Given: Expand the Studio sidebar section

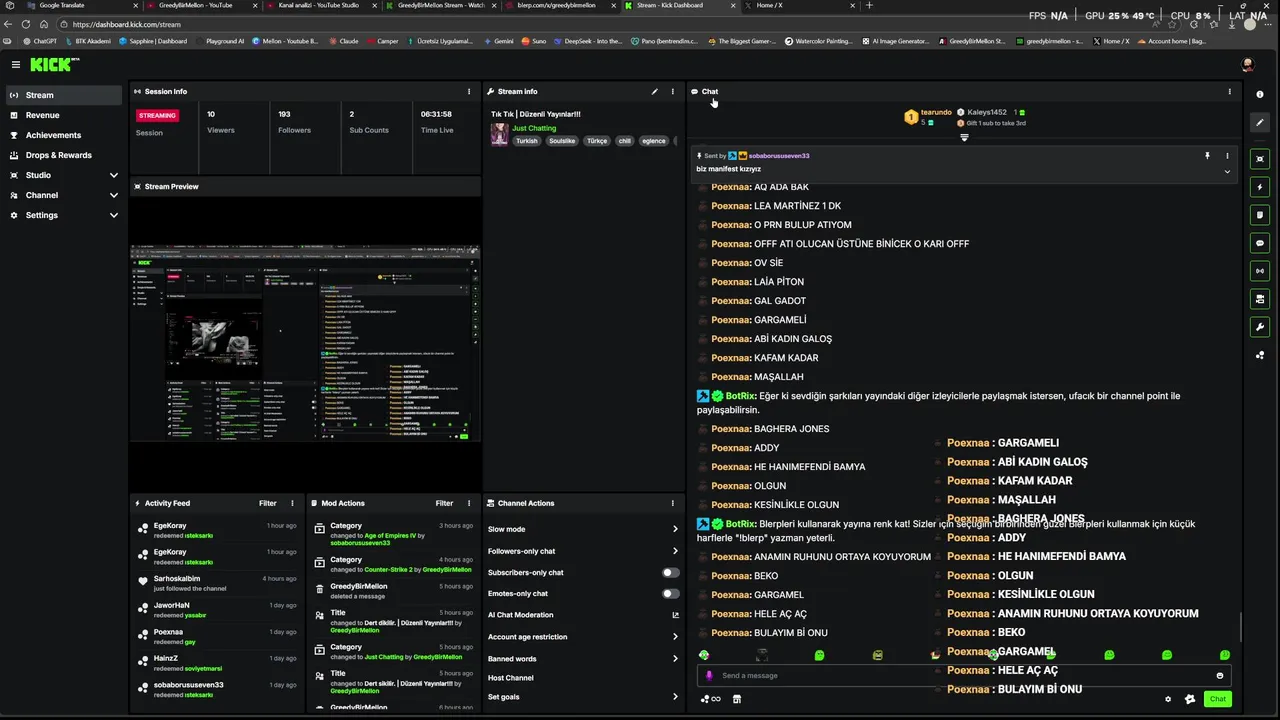Looking at the screenshot, I should point(113,175).
